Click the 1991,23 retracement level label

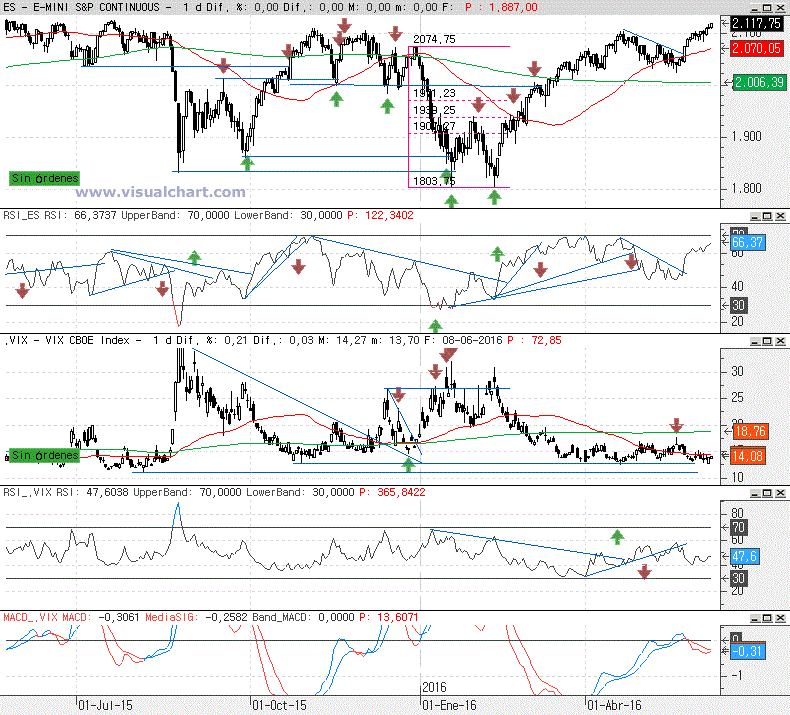(434, 93)
